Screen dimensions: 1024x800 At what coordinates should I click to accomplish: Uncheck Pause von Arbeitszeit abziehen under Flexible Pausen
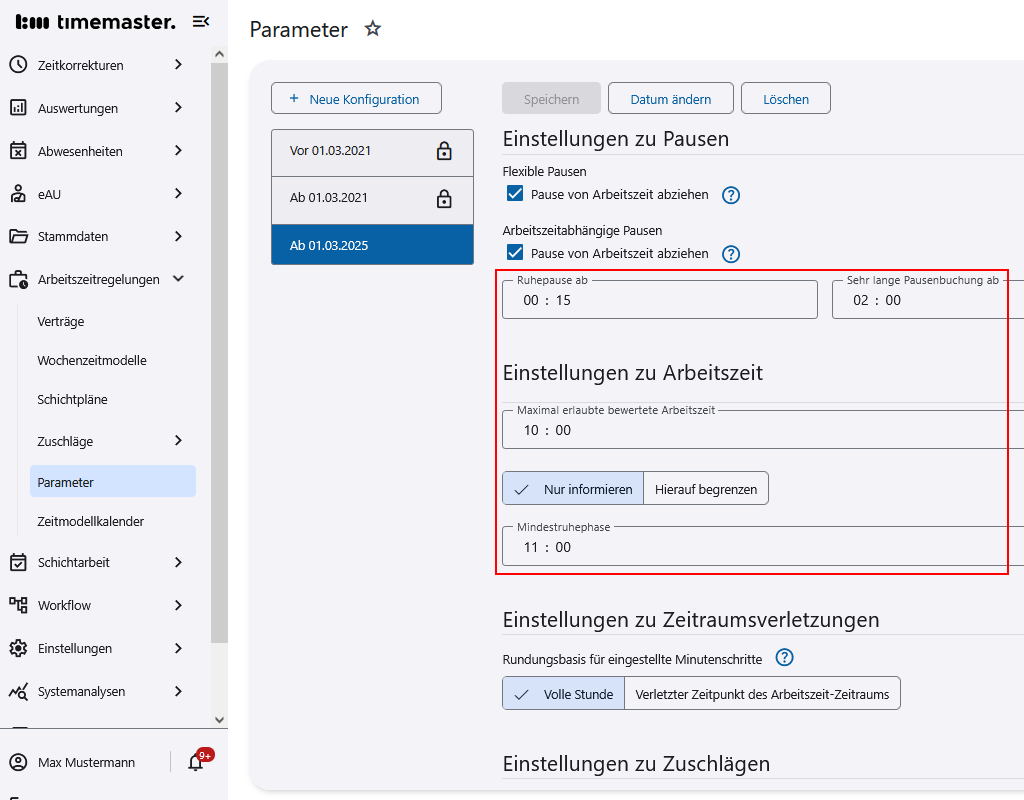pyautogui.click(x=514, y=192)
